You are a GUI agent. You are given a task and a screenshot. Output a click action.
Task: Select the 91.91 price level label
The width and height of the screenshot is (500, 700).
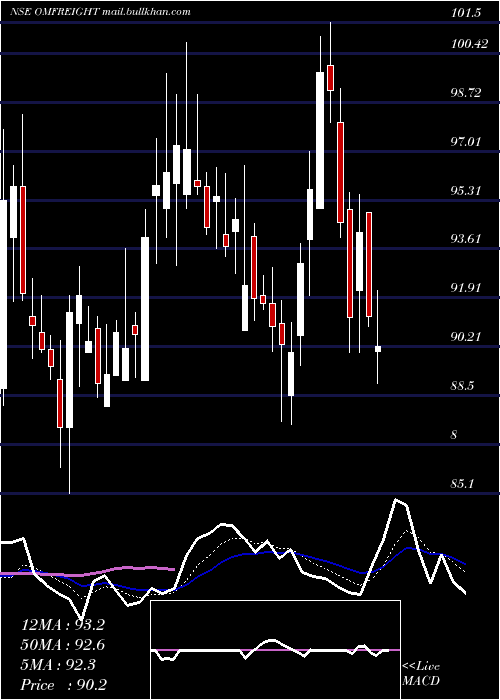467,288
